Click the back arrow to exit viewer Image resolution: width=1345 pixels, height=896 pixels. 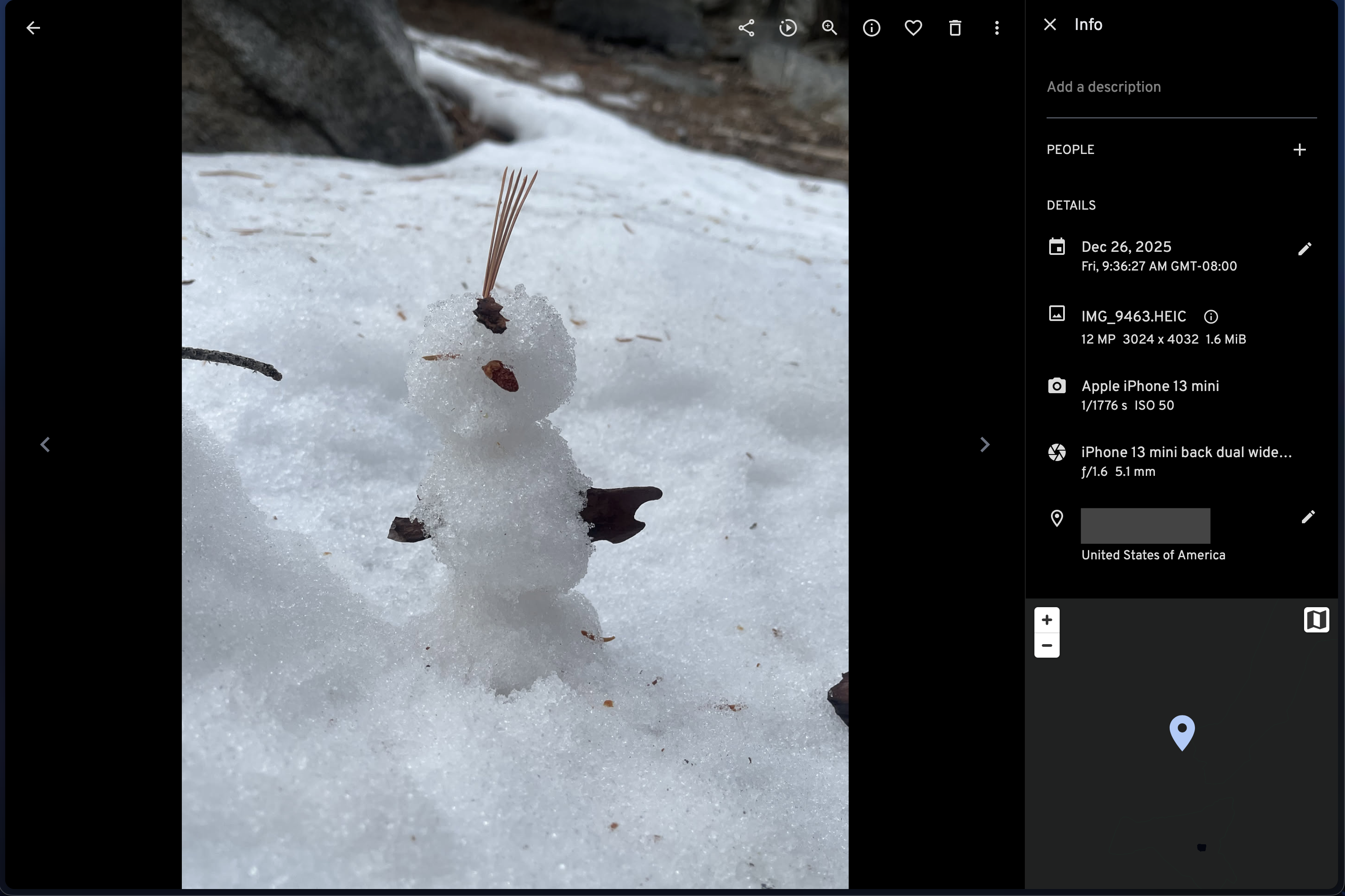point(33,27)
